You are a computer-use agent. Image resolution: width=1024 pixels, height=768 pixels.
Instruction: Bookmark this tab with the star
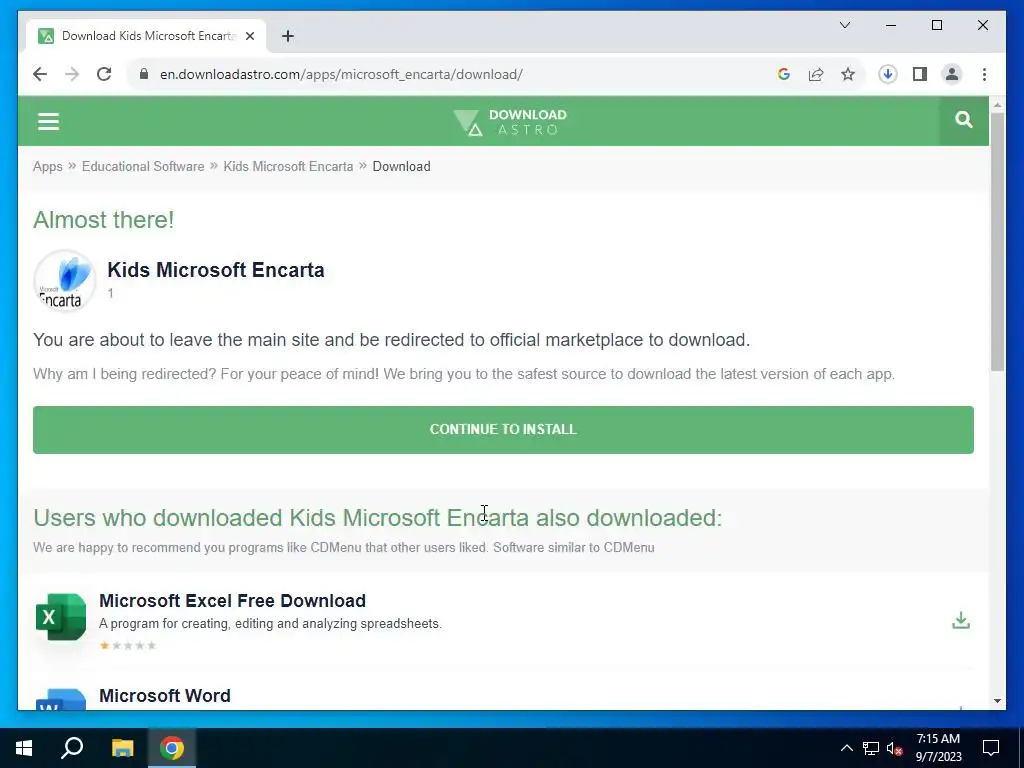pos(848,74)
